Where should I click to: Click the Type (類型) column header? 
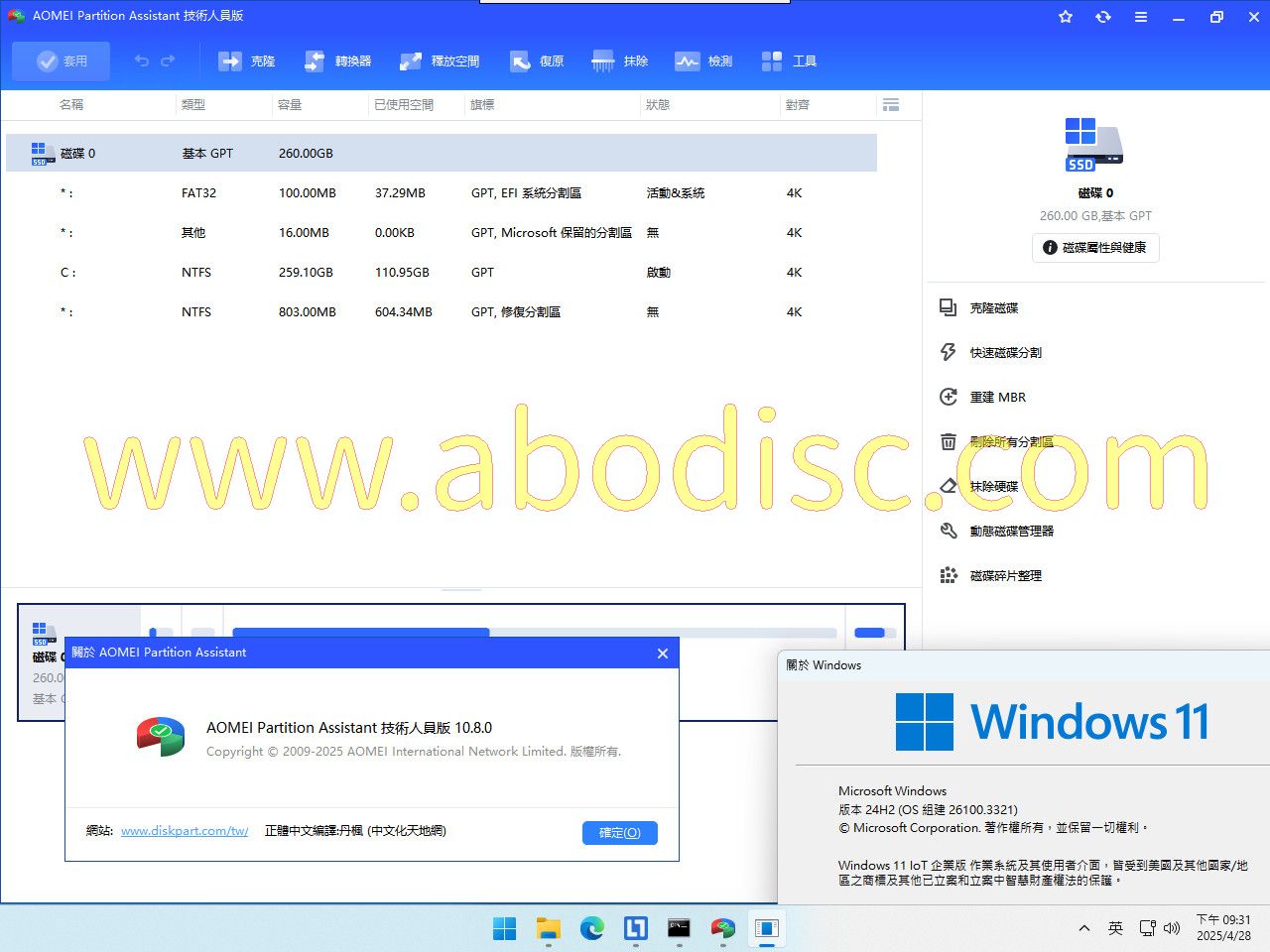pyautogui.click(x=193, y=104)
